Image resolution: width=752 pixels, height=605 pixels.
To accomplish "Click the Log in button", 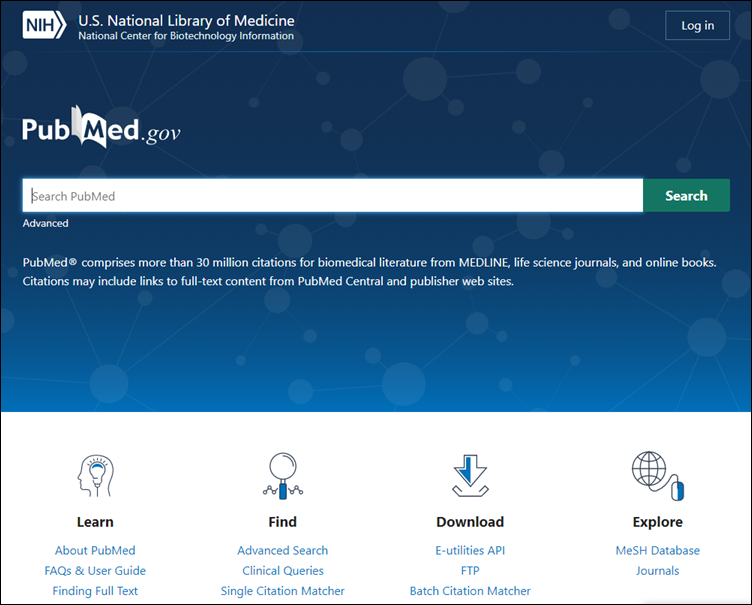I will point(697,25).
